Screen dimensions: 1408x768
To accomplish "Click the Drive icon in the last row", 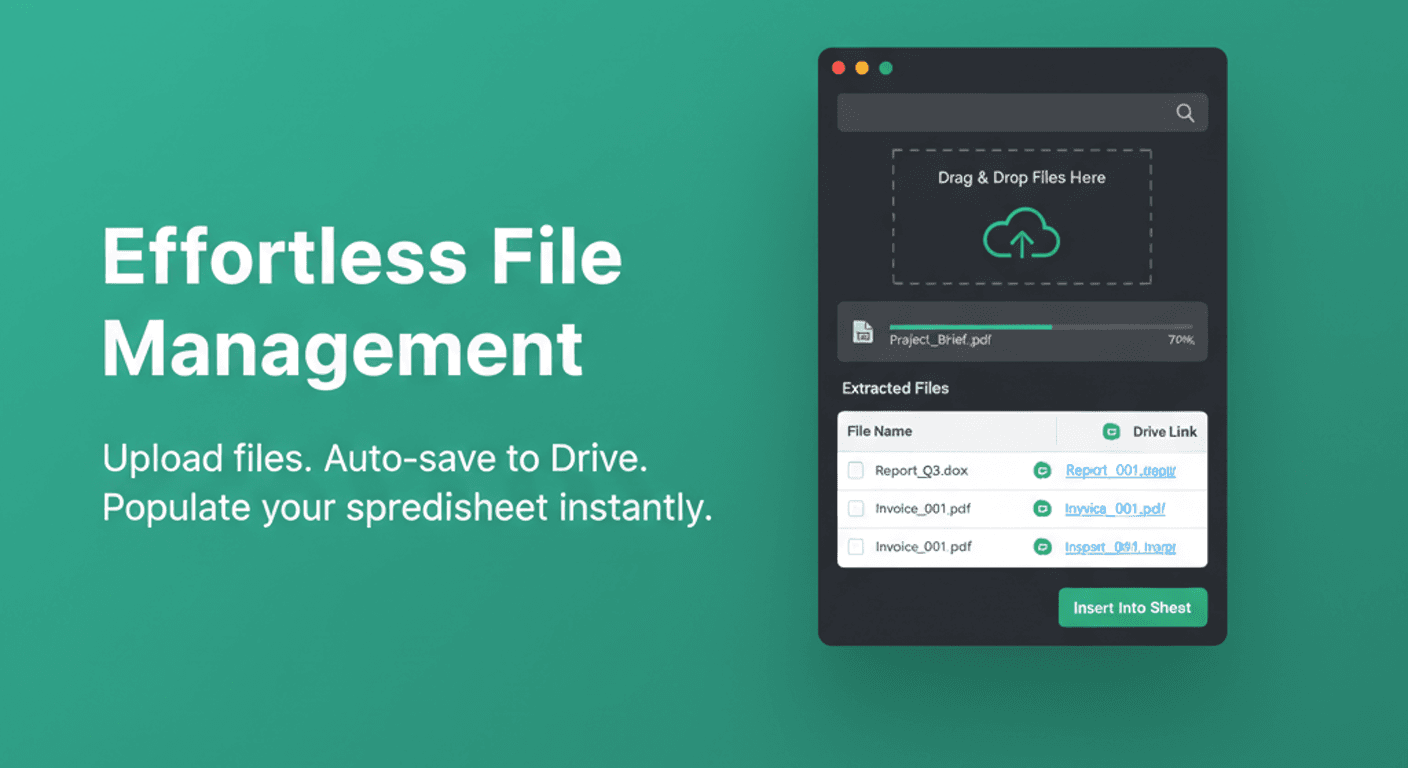I will (x=1041, y=547).
